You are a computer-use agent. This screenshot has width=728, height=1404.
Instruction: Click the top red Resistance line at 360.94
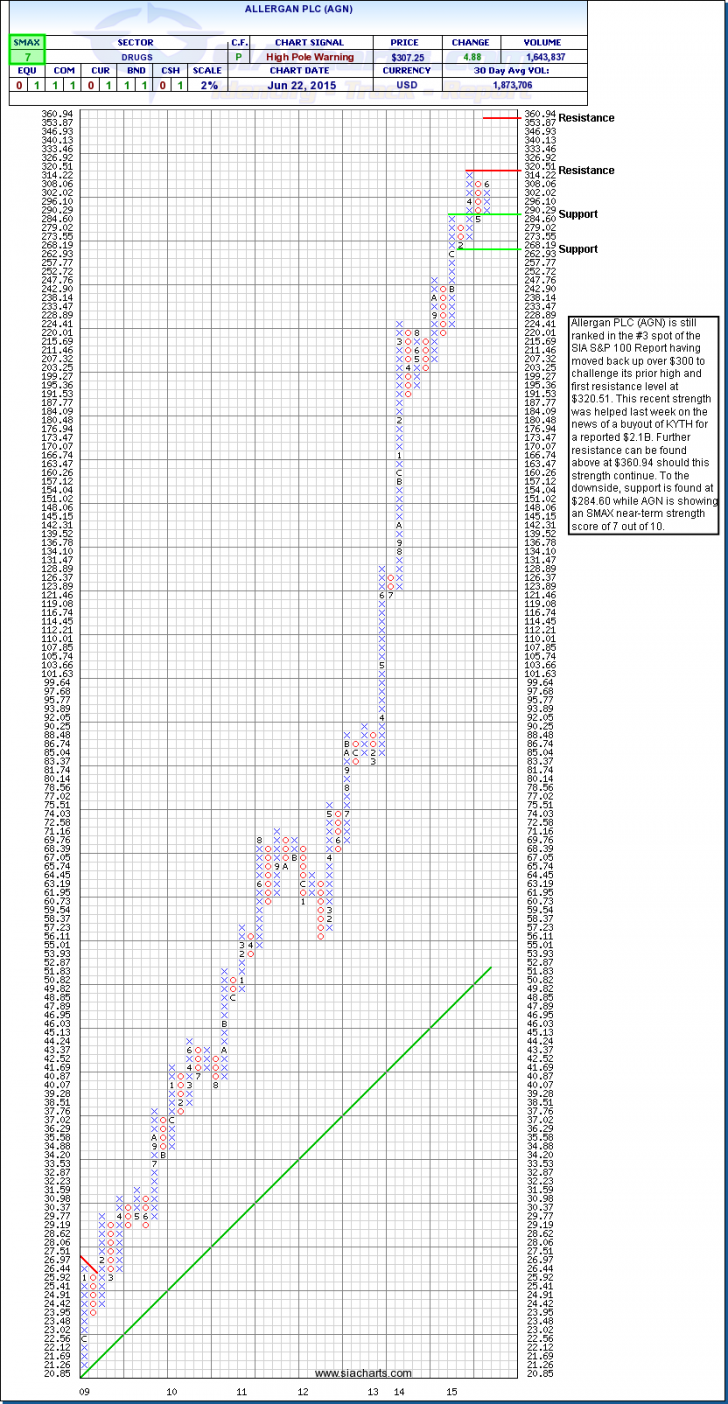point(504,118)
